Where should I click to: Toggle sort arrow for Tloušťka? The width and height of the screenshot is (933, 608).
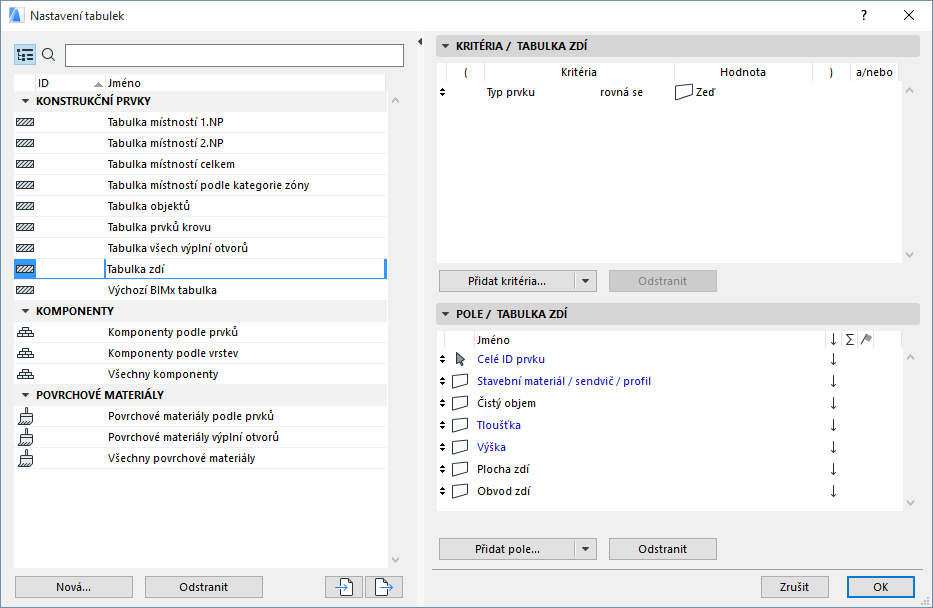(834, 425)
